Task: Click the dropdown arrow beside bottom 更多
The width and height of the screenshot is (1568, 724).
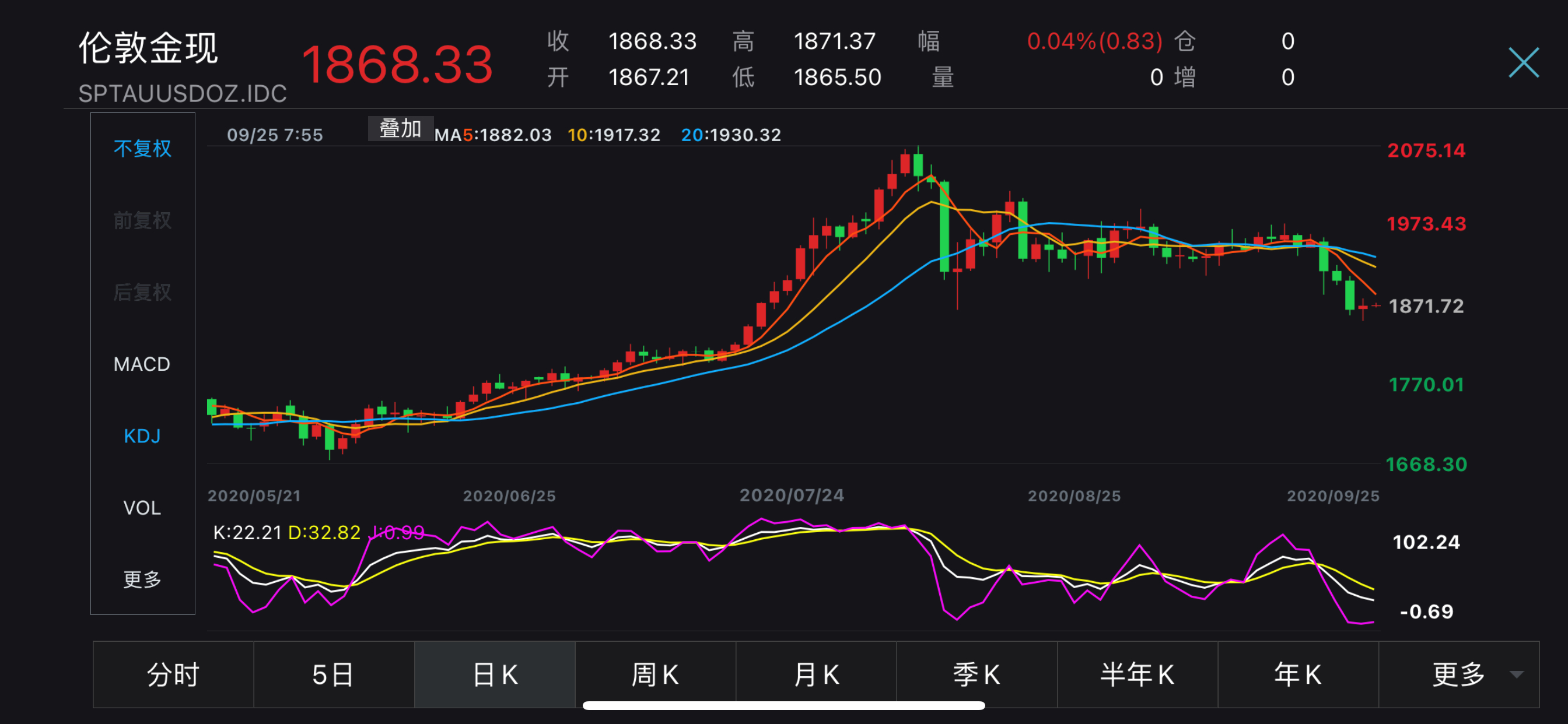Action: click(x=1516, y=674)
